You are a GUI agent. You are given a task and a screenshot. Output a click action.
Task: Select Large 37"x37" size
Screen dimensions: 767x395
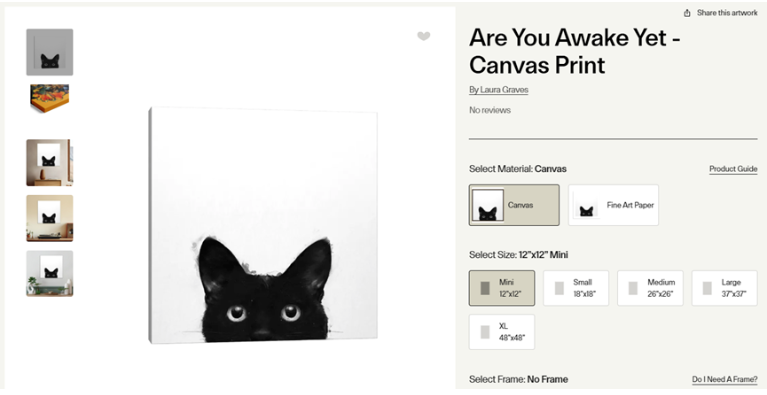click(x=724, y=288)
